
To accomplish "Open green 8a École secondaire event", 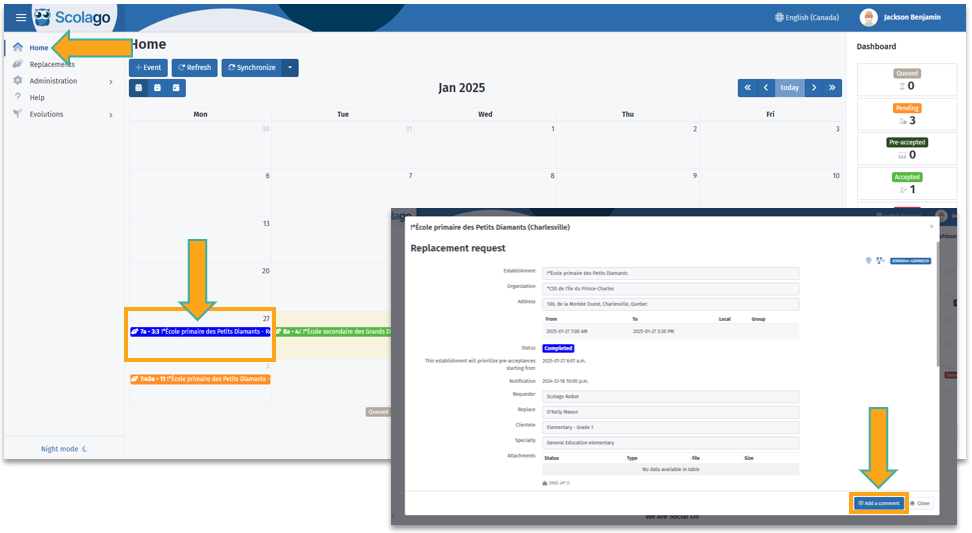I will [x=333, y=332].
